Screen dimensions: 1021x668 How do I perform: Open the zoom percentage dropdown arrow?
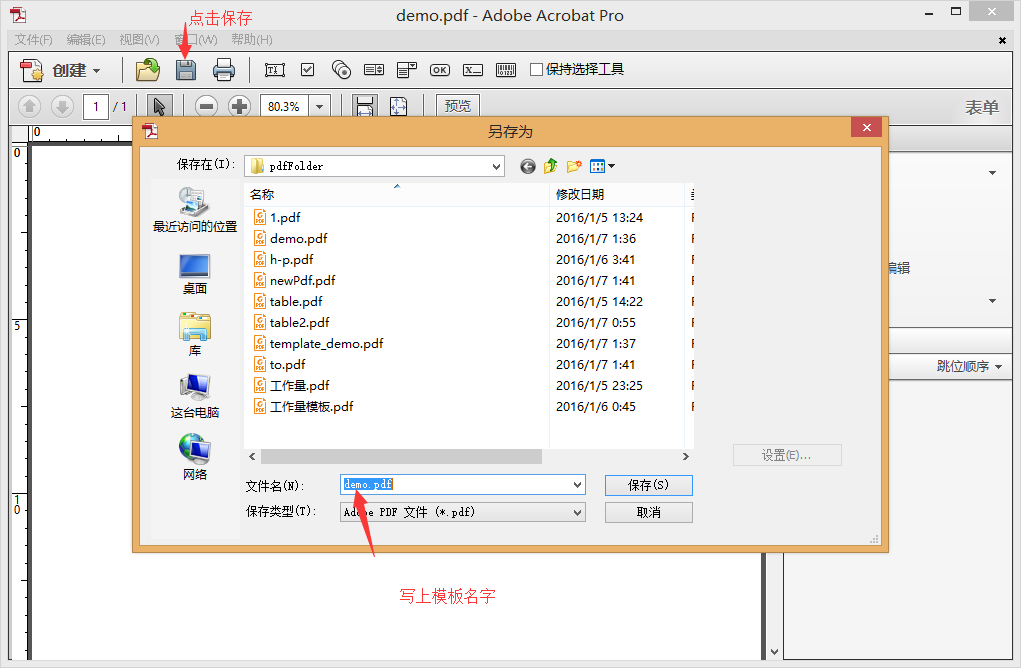319,106
